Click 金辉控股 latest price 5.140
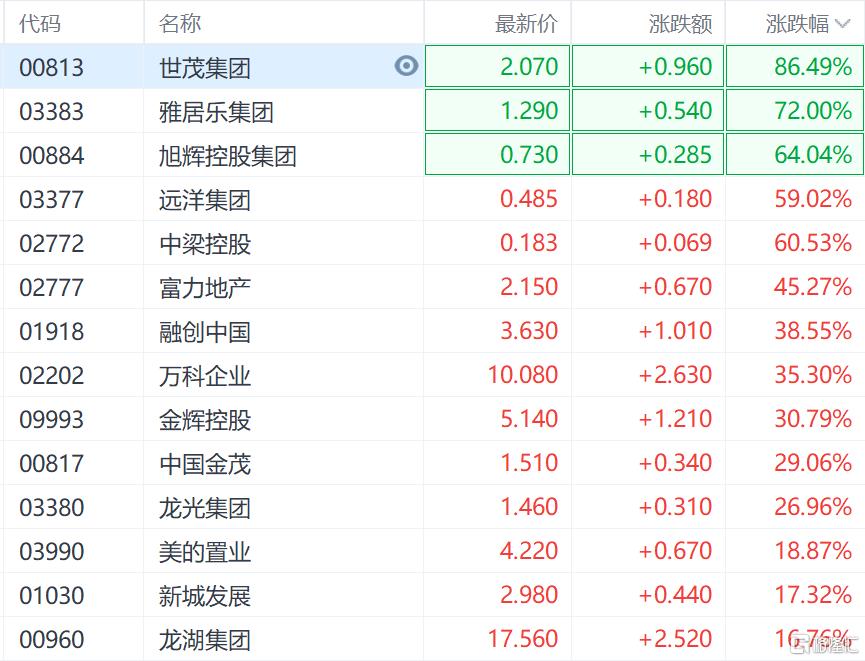The width and height of the screenshot is (865, 661). point(529,419)
